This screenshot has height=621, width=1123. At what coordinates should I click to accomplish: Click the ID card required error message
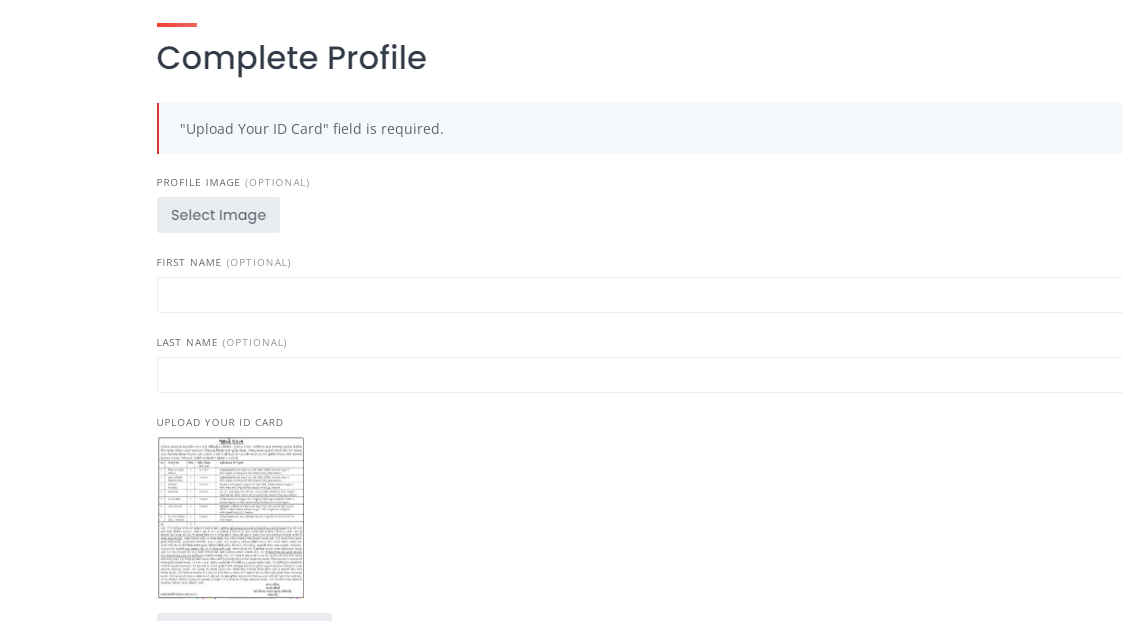click(312, 129)
